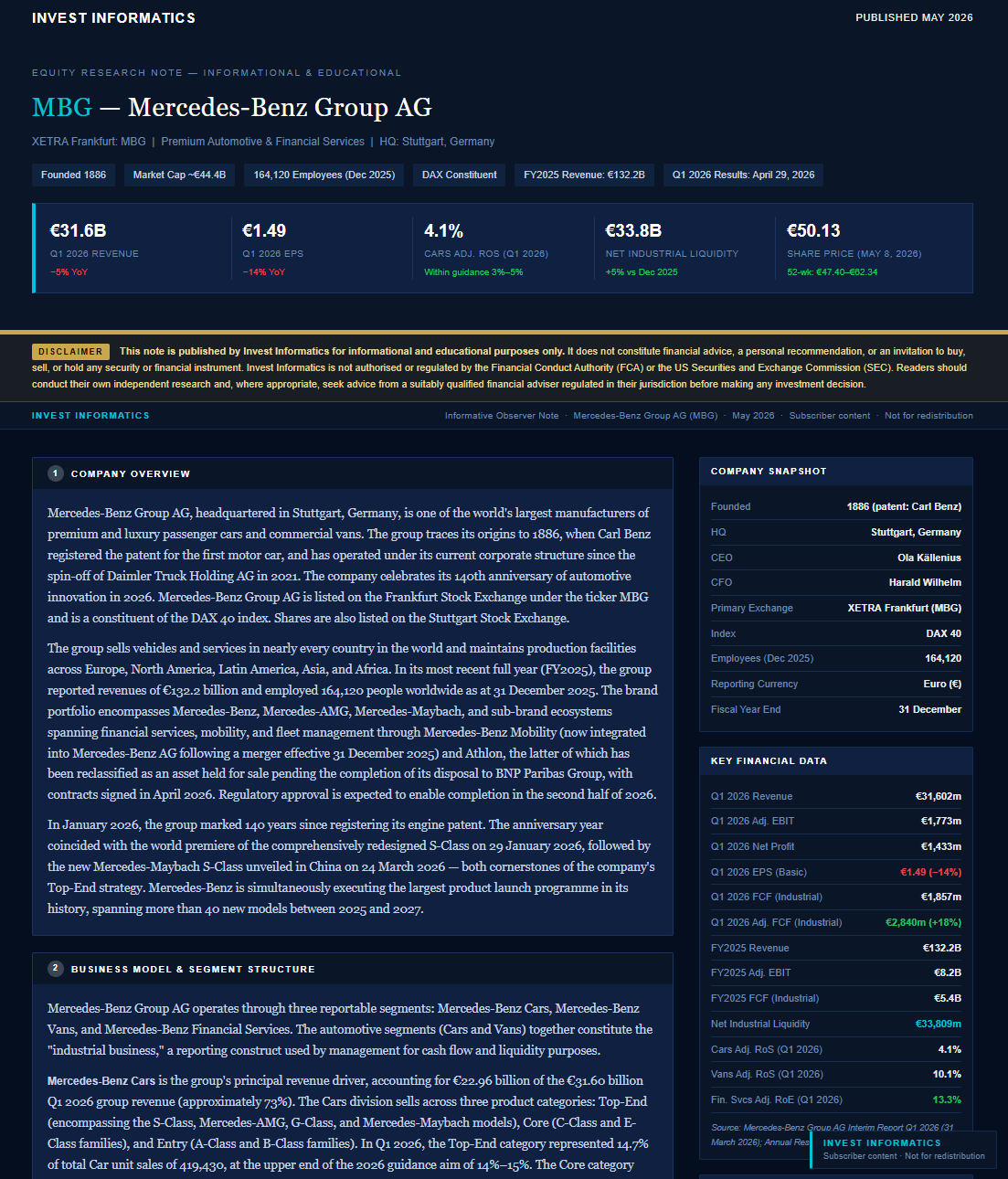Click the Q1 2026 Adj. EBIT value €1,773m

click(x=940, y=821)
